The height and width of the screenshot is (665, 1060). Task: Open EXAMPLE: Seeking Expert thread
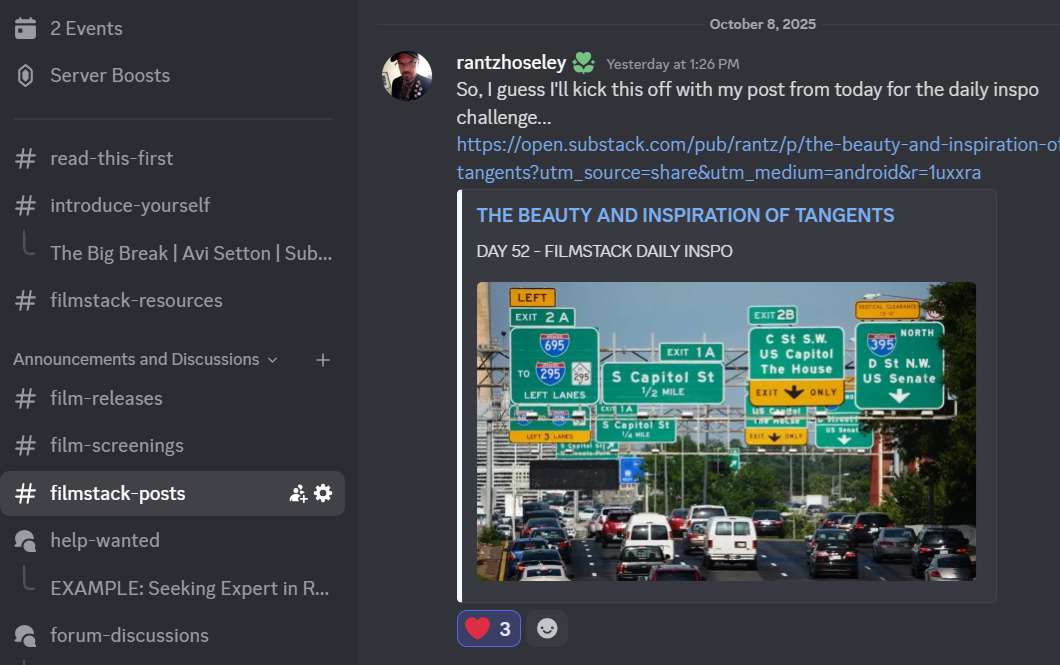pos(189,589)
